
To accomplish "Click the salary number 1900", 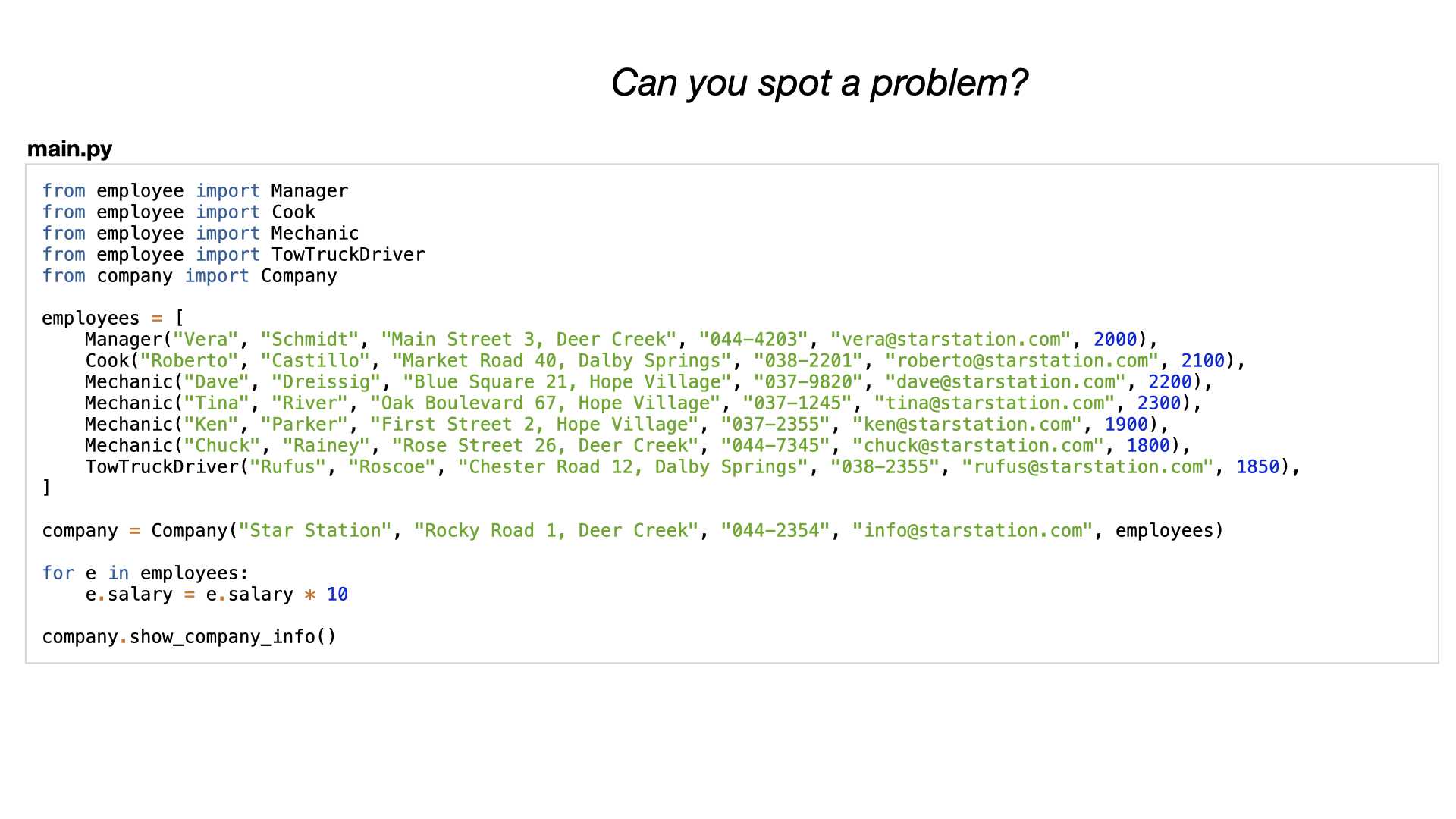I will 1126,425.
